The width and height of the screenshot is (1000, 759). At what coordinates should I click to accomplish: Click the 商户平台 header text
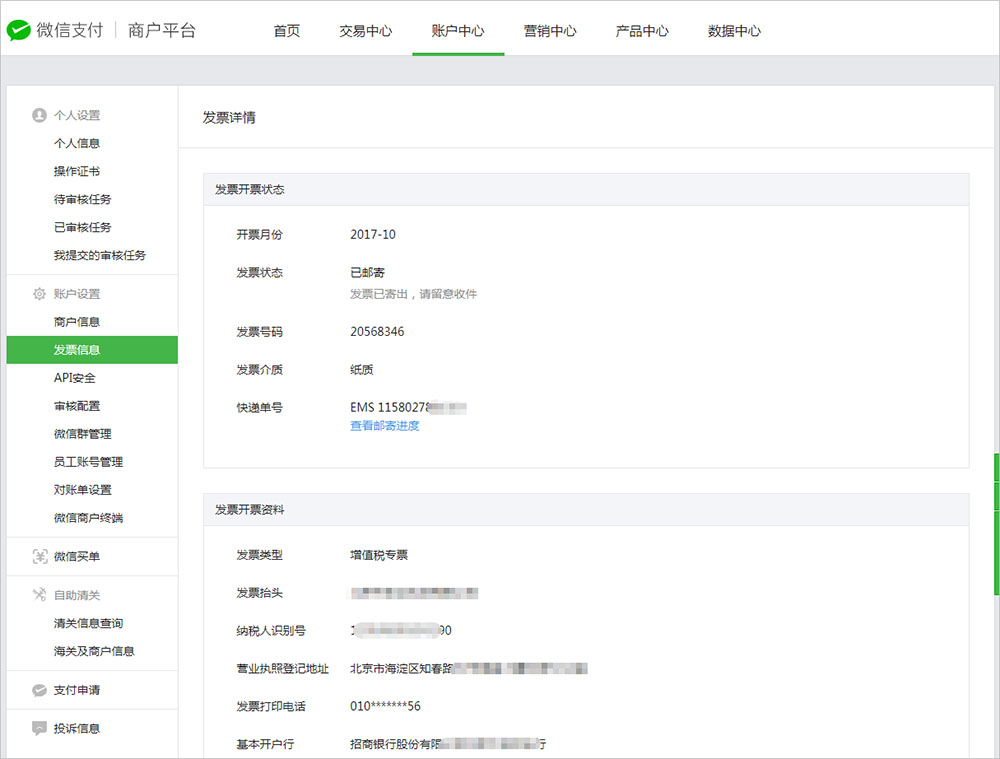[x=162, y=30]
